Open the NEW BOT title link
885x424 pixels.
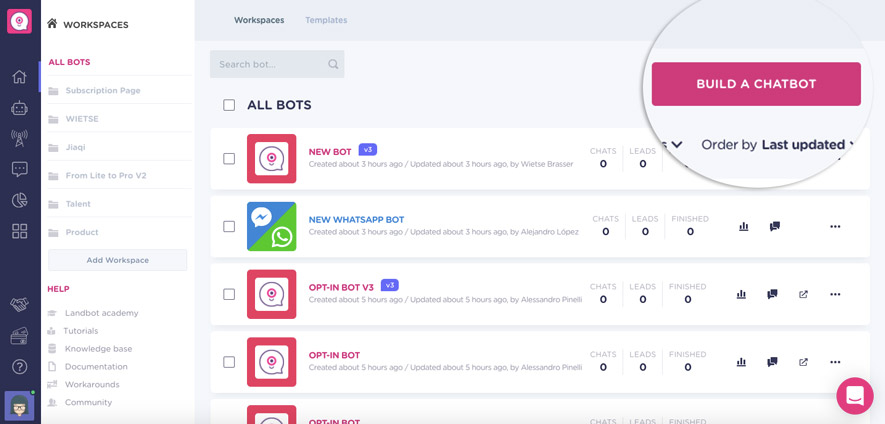click(330, 152)
